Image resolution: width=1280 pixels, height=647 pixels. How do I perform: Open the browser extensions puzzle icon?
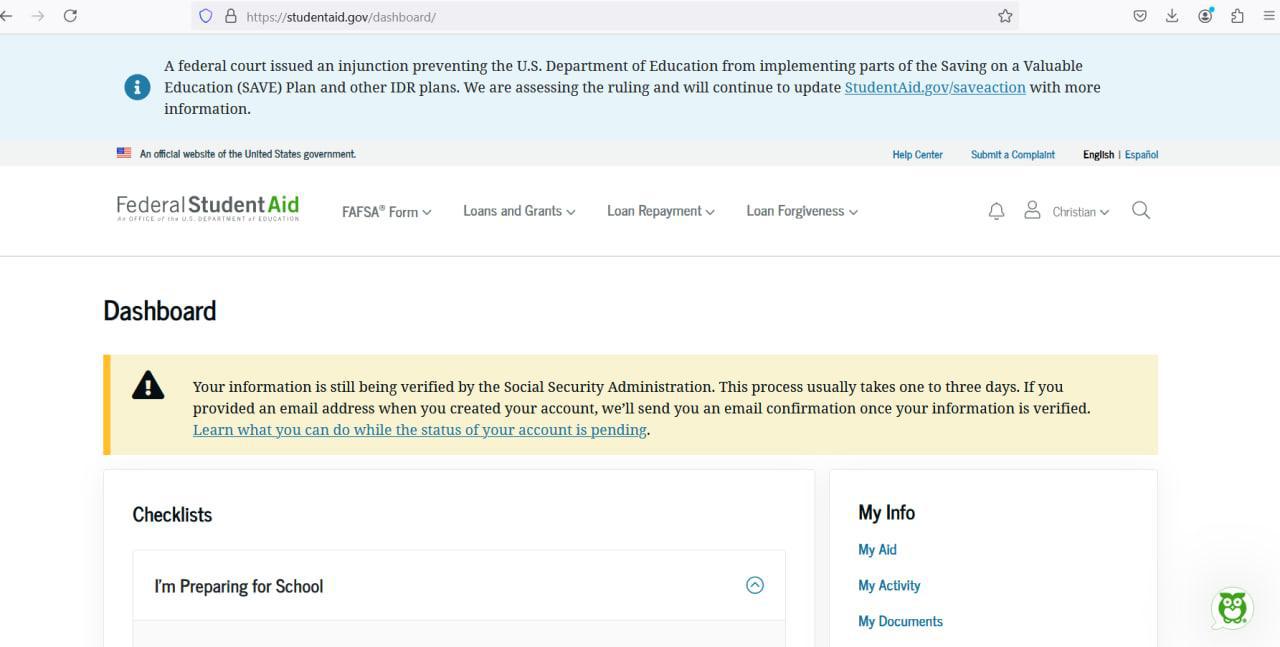click(1237, 16)
